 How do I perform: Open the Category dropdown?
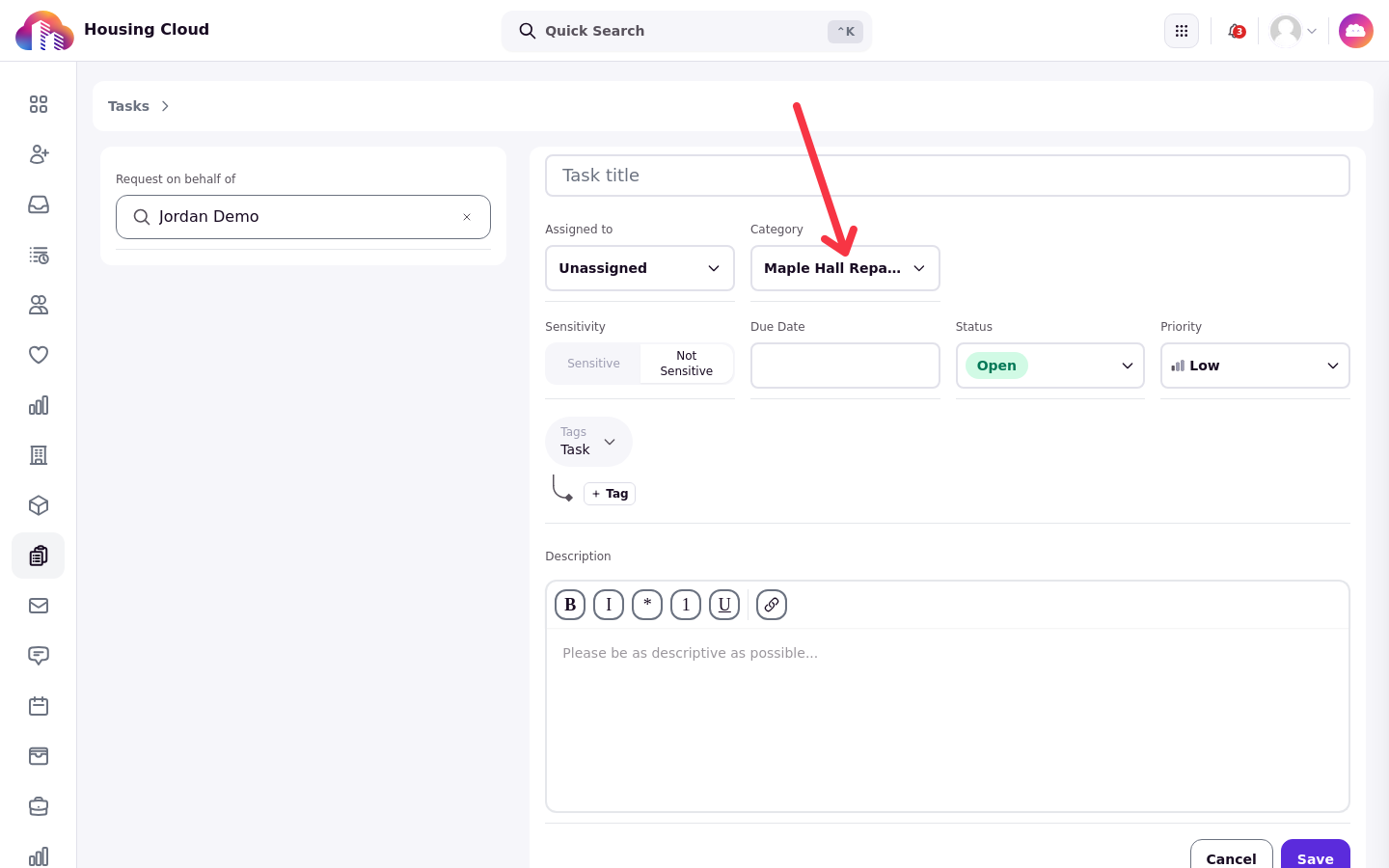coord(845,268)
